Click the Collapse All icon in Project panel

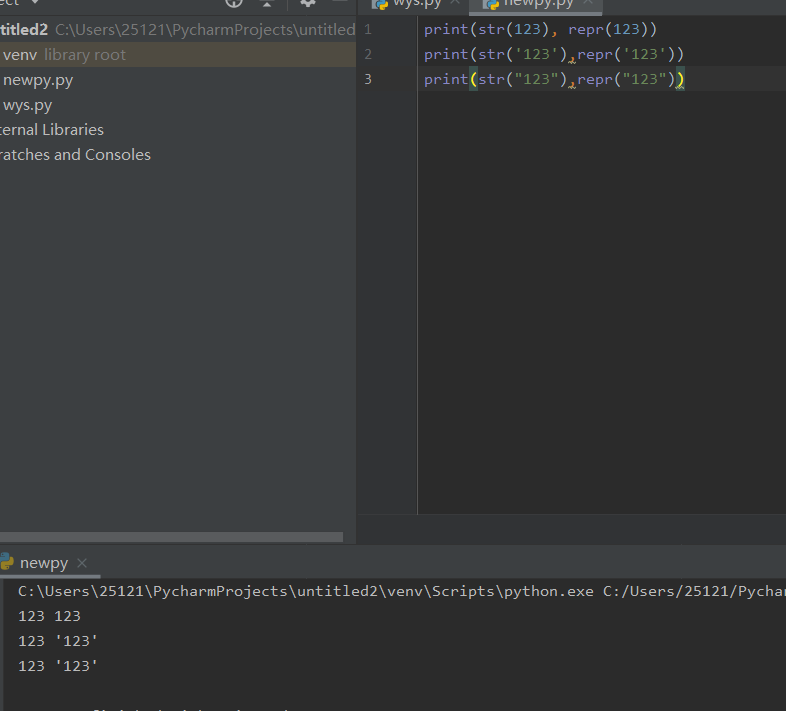coord(267,3)
